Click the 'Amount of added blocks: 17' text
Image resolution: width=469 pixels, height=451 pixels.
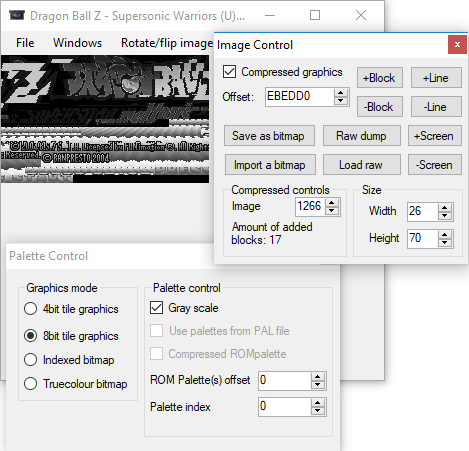(272, 233)
